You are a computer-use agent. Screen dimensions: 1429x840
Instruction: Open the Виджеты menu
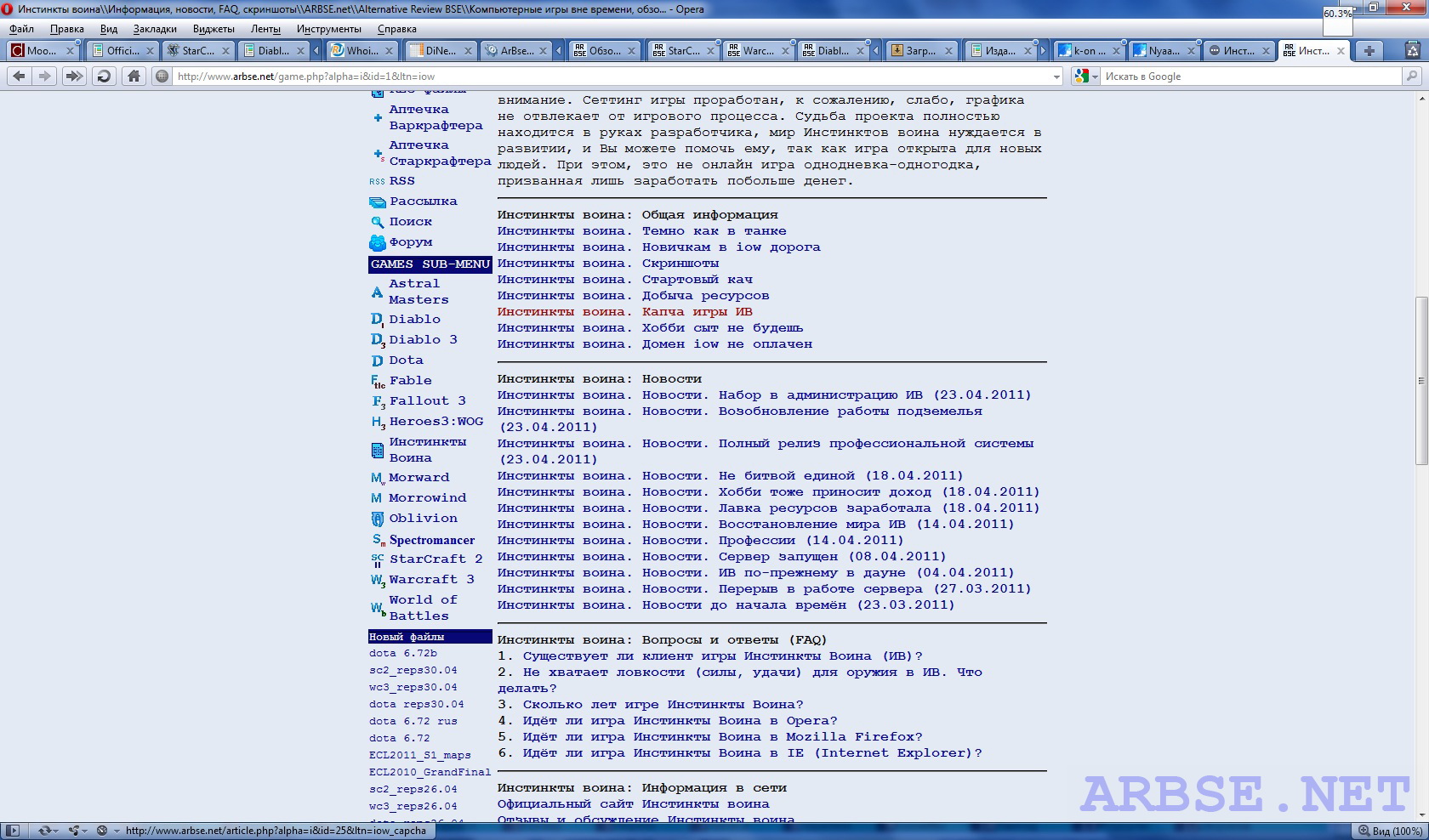pyautogui.click(x=213, y=29)
